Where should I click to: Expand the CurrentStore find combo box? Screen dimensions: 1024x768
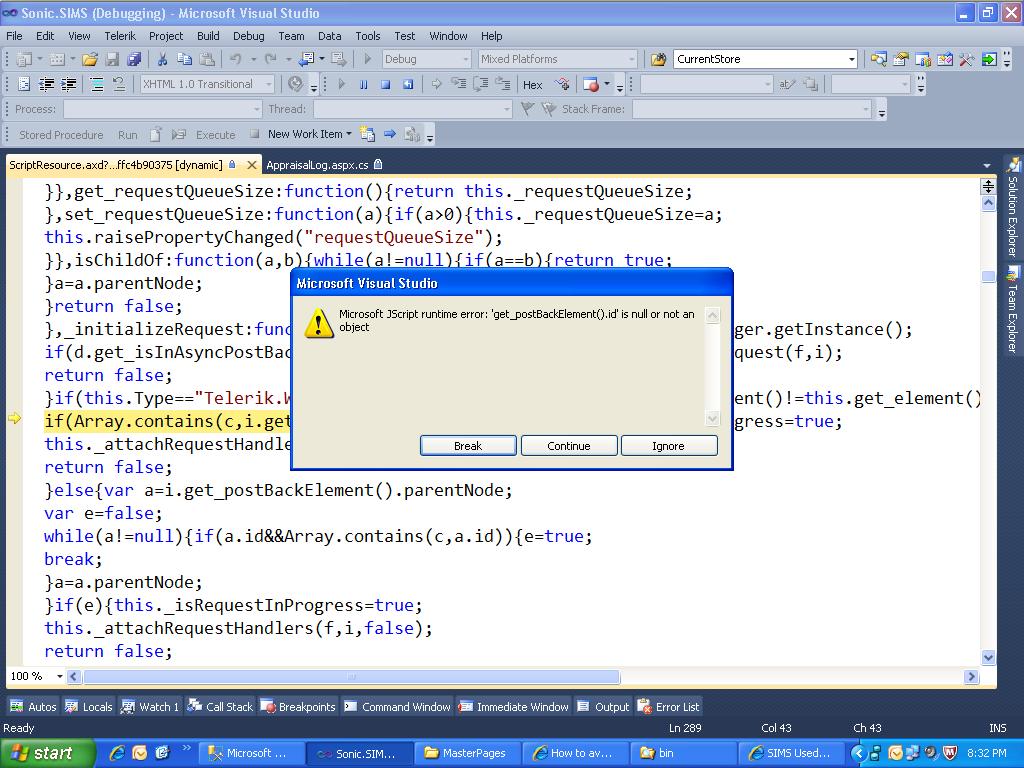852,59
